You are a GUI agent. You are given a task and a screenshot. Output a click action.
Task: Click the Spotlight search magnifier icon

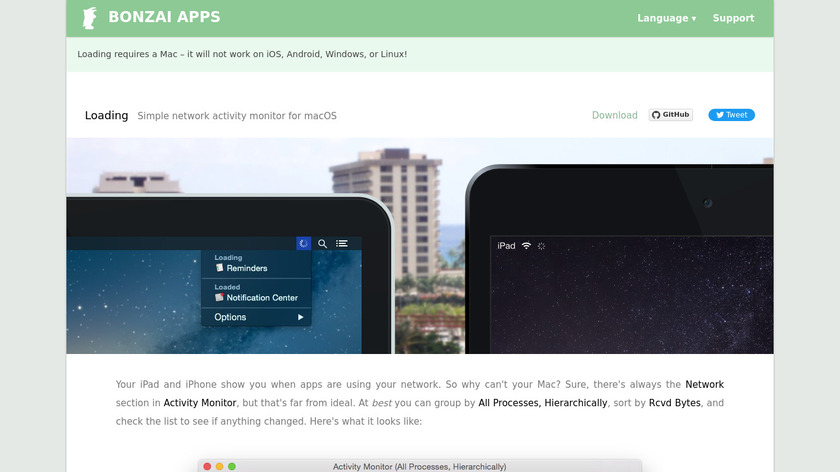pos(322,244)
